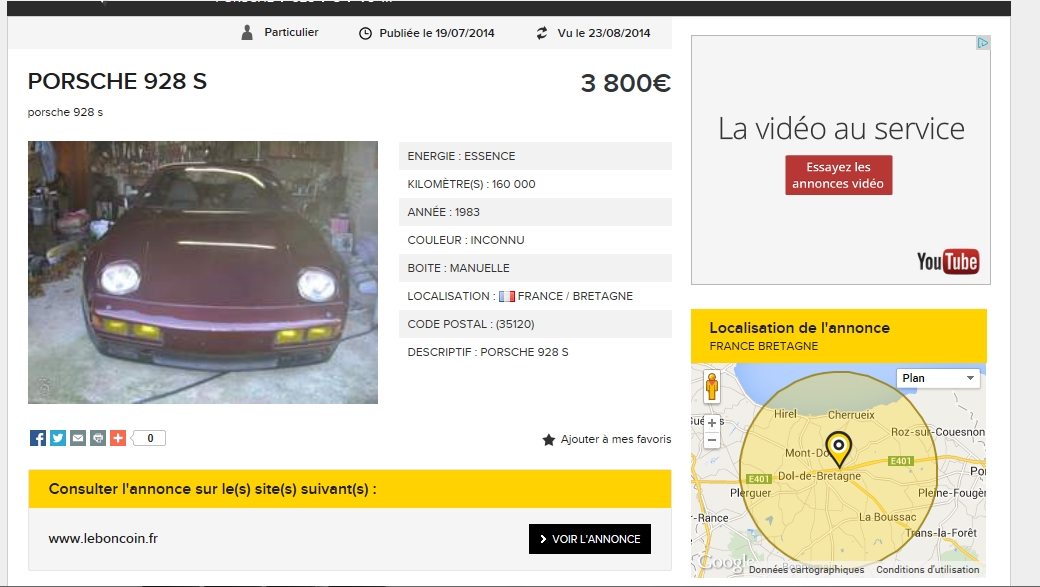
Task: Zoom in on the map
Action: (712, 423)
